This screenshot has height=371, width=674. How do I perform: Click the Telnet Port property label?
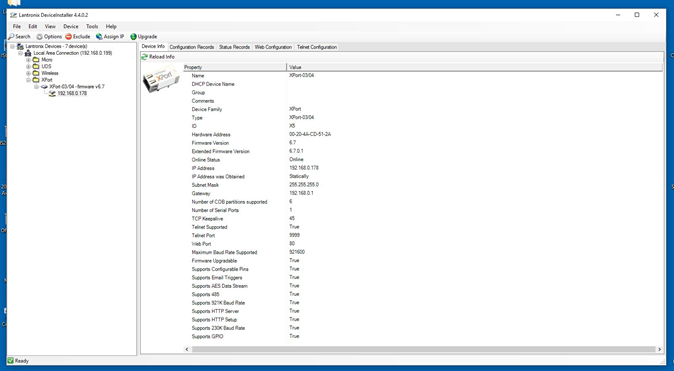203,236
